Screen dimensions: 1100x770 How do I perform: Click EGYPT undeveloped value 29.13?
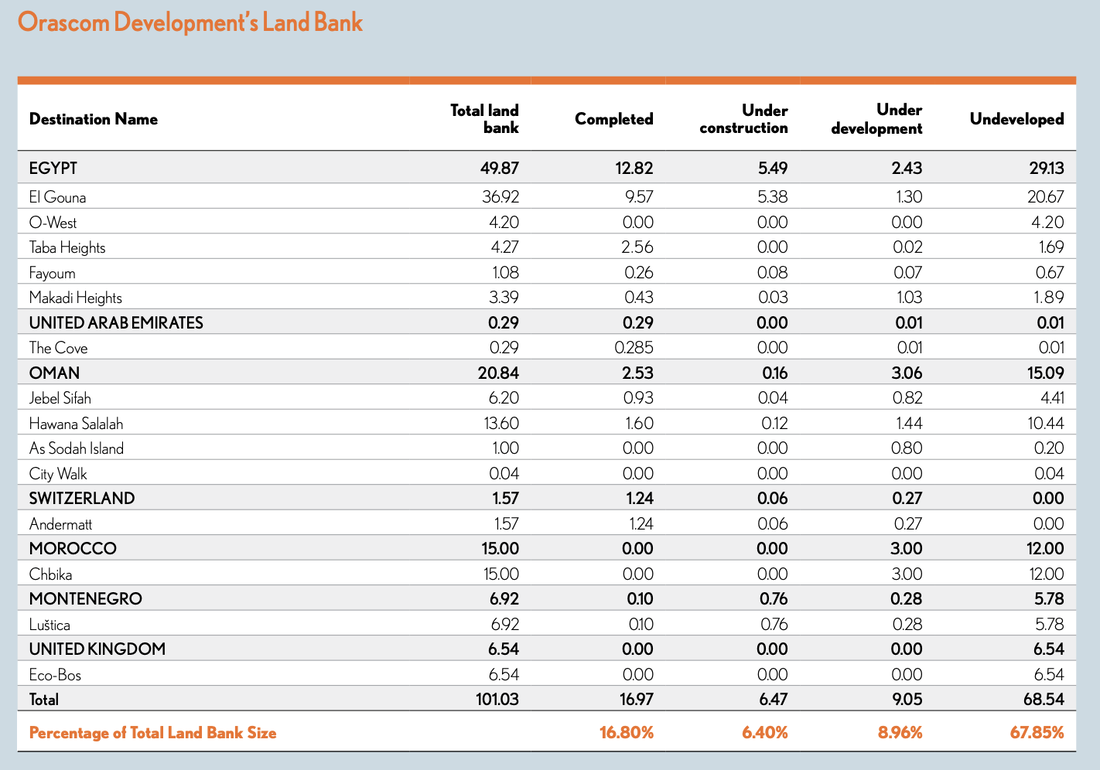click(x=1047, y=168)
